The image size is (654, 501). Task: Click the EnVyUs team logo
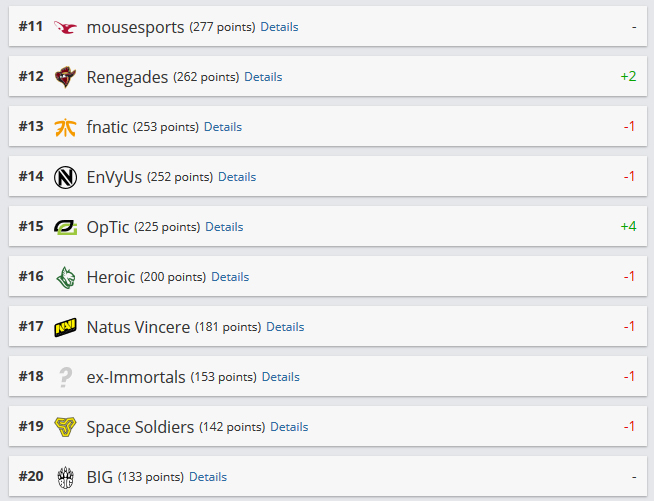coord(66,177)
